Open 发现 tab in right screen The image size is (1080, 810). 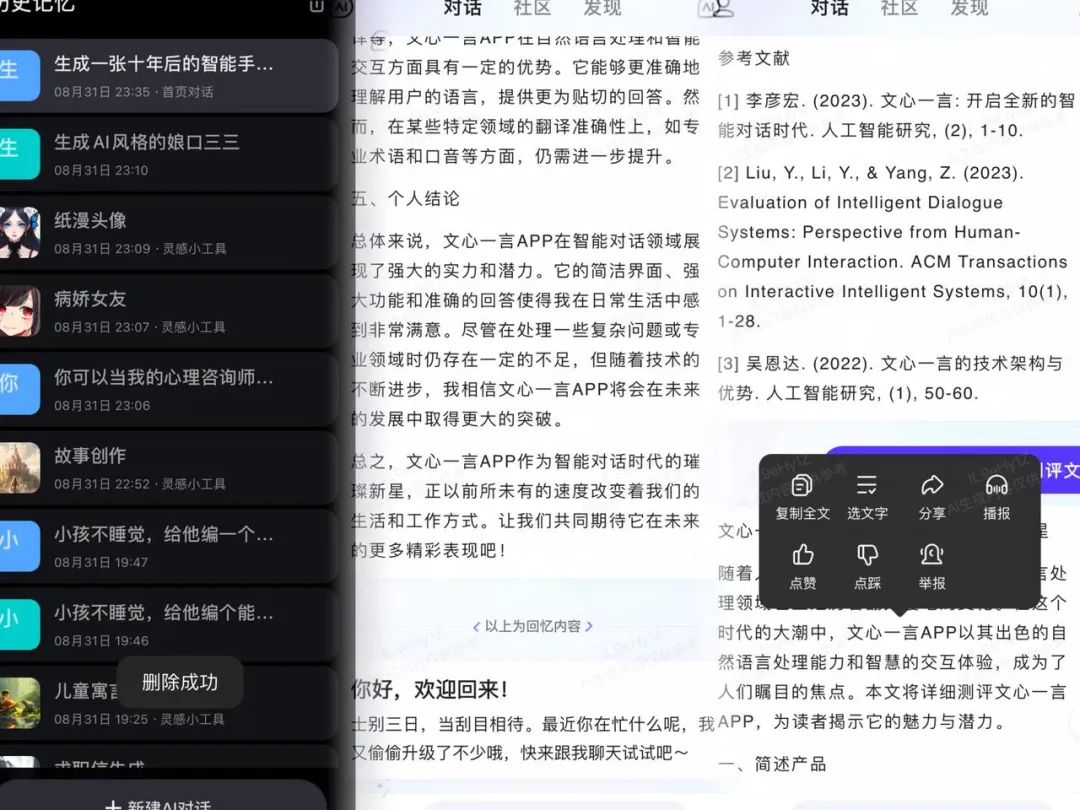(x=970, y=8)
